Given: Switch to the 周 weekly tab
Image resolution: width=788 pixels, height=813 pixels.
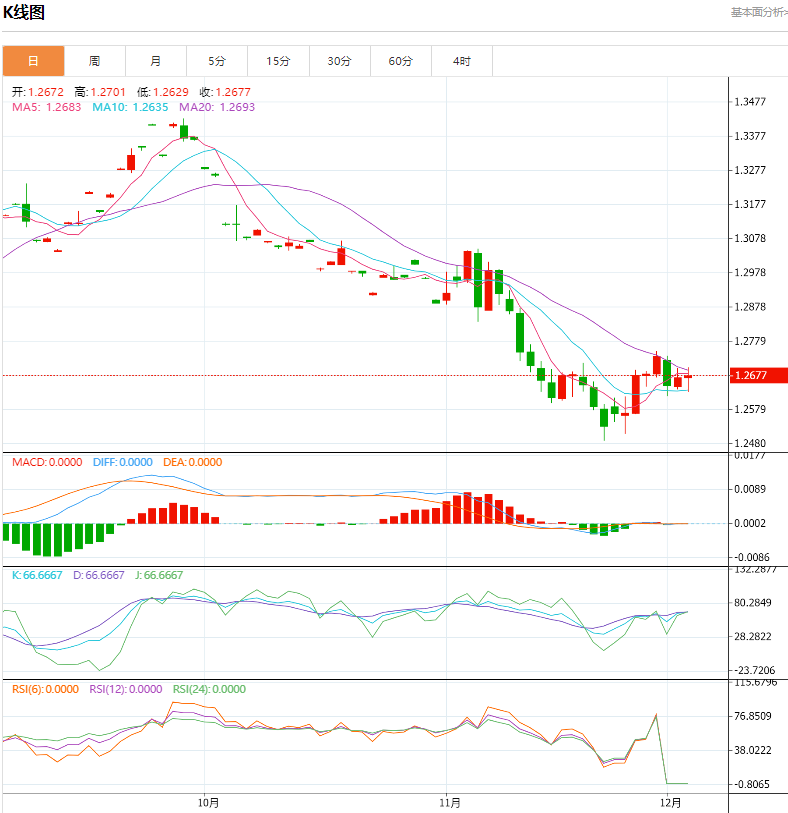Looking at the screenshot, I should click(x=94, y=61).
